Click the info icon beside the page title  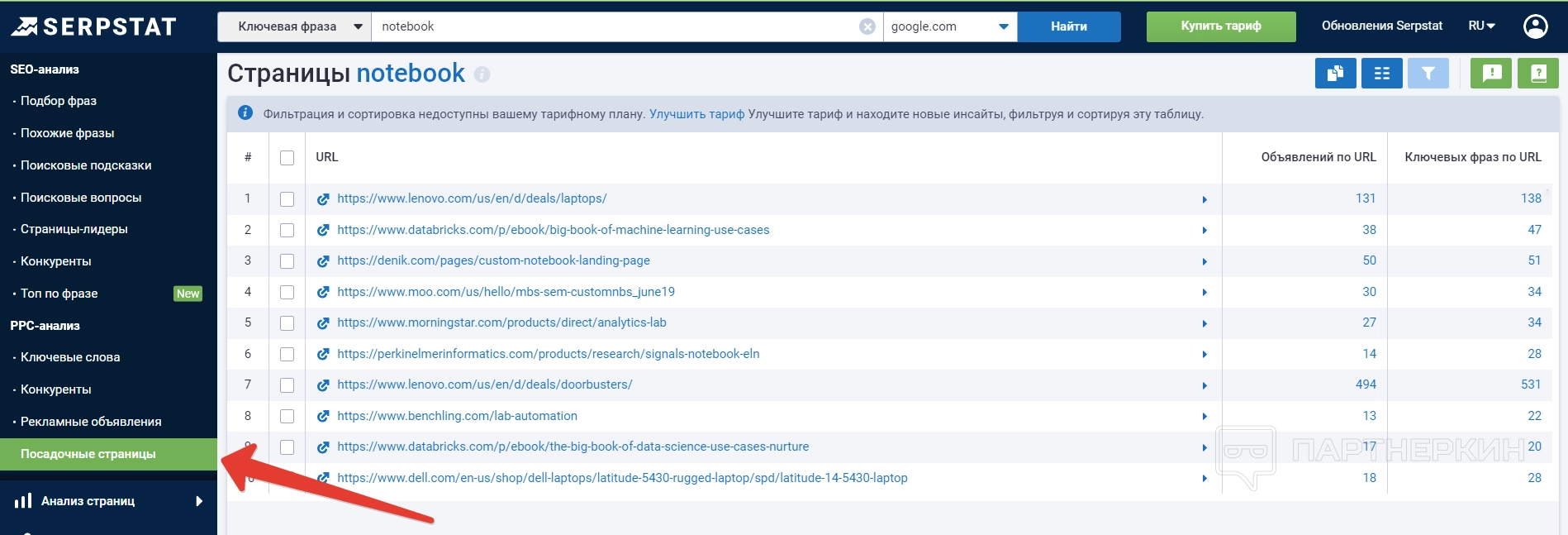482,74
